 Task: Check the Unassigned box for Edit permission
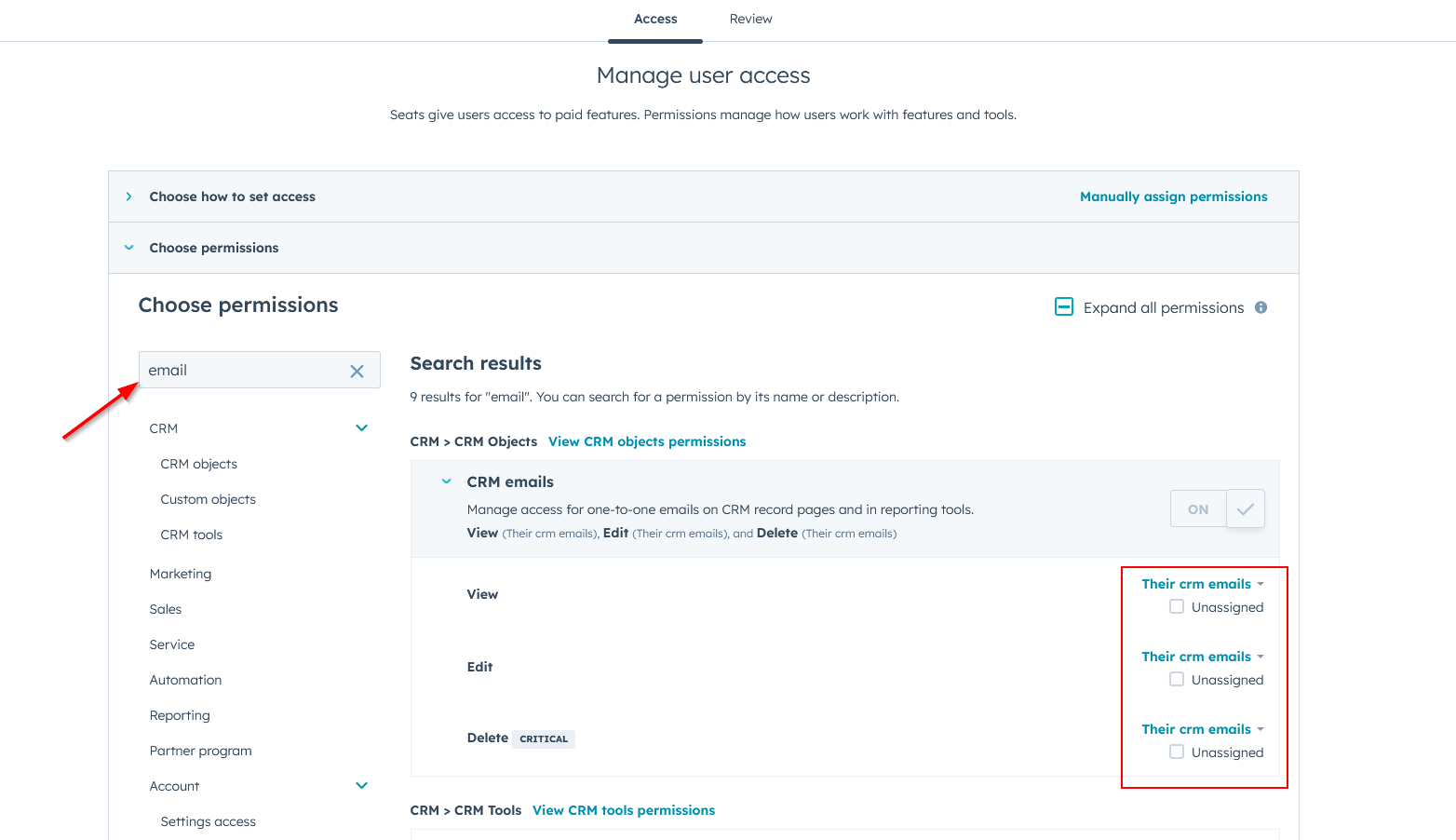click(x=1177, y=679)
